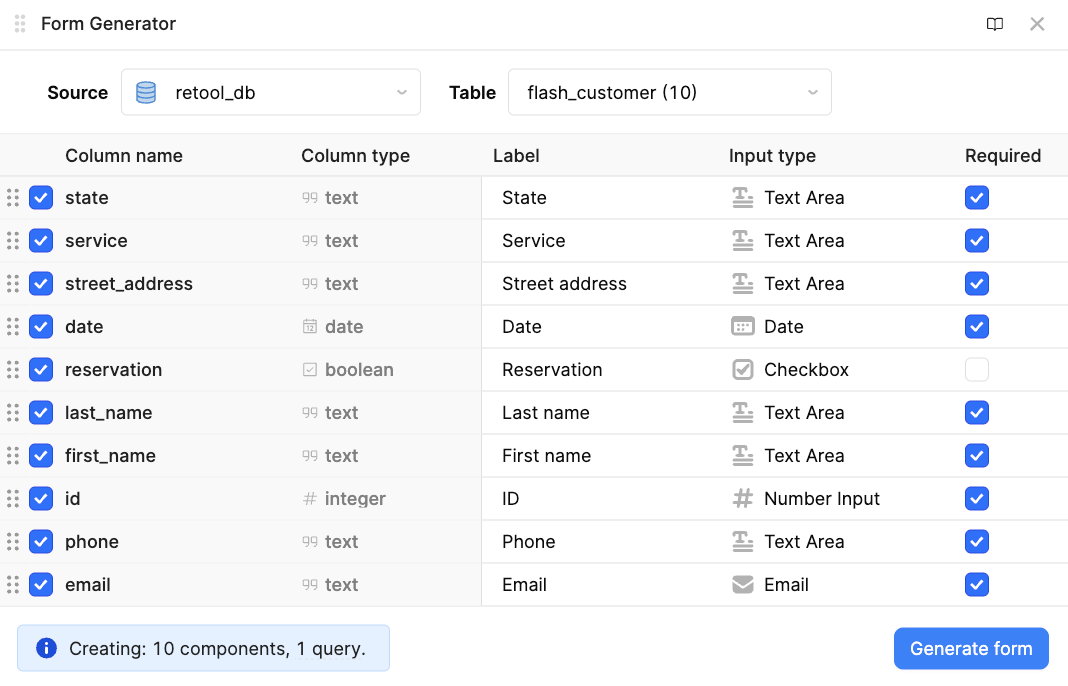1068x686 pixels.
Task: Open the Source dropdown
Action: [x=270, y=93]
